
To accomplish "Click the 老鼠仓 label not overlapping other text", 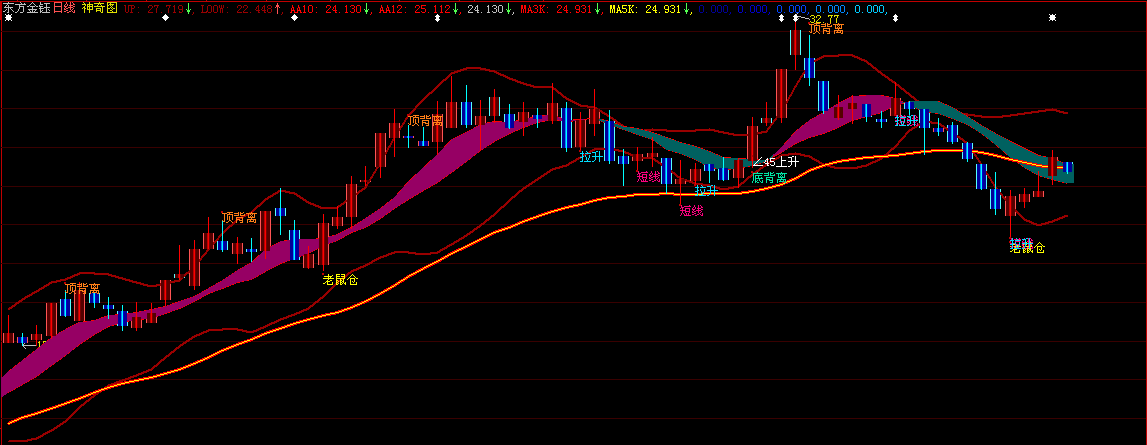I will point(340,279).
